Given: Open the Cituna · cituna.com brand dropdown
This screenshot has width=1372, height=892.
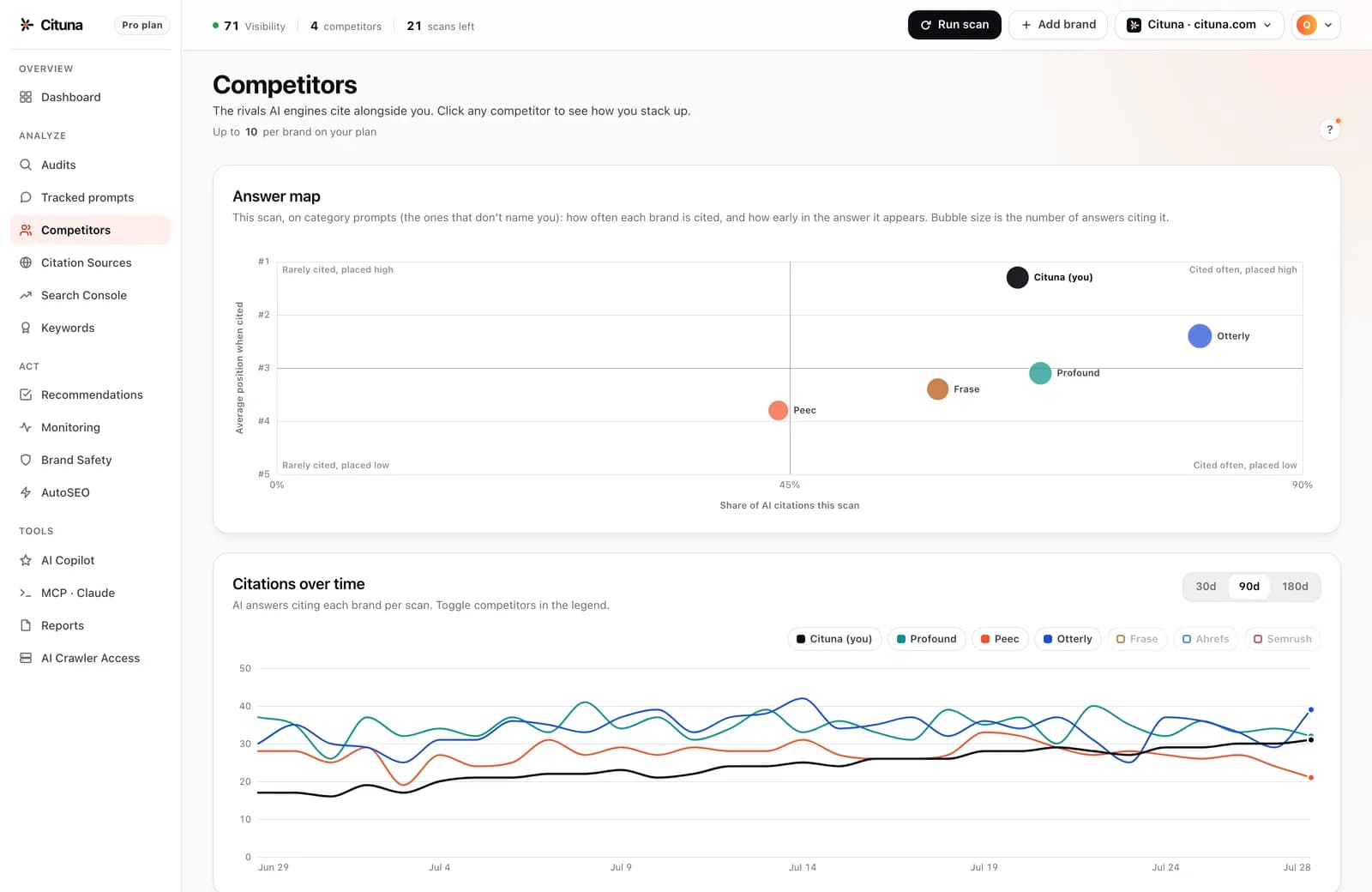Looking at the screenshot, I should point(1199,25).
